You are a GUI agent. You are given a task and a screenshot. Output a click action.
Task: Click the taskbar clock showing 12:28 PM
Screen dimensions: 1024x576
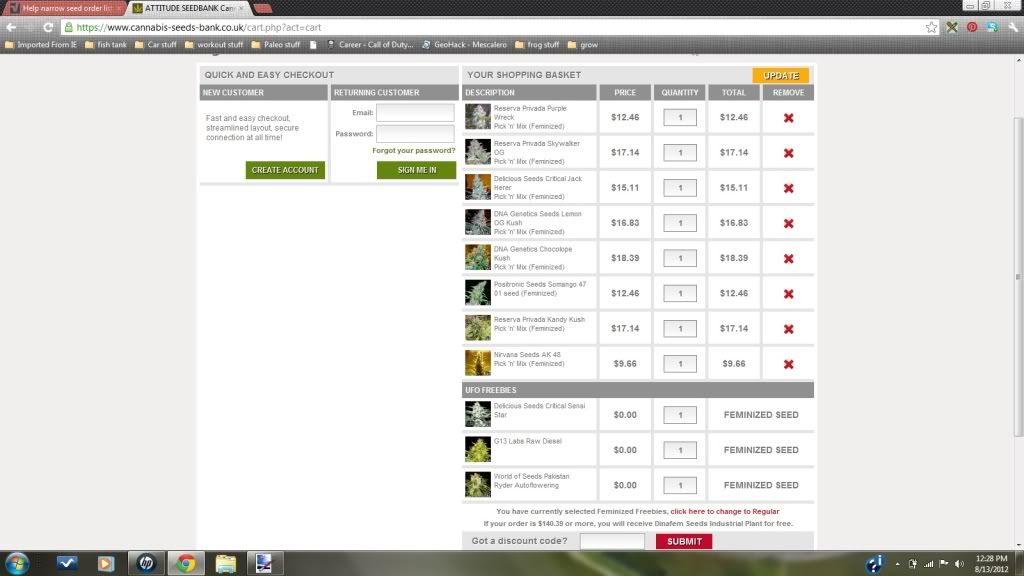pos(991,564)
